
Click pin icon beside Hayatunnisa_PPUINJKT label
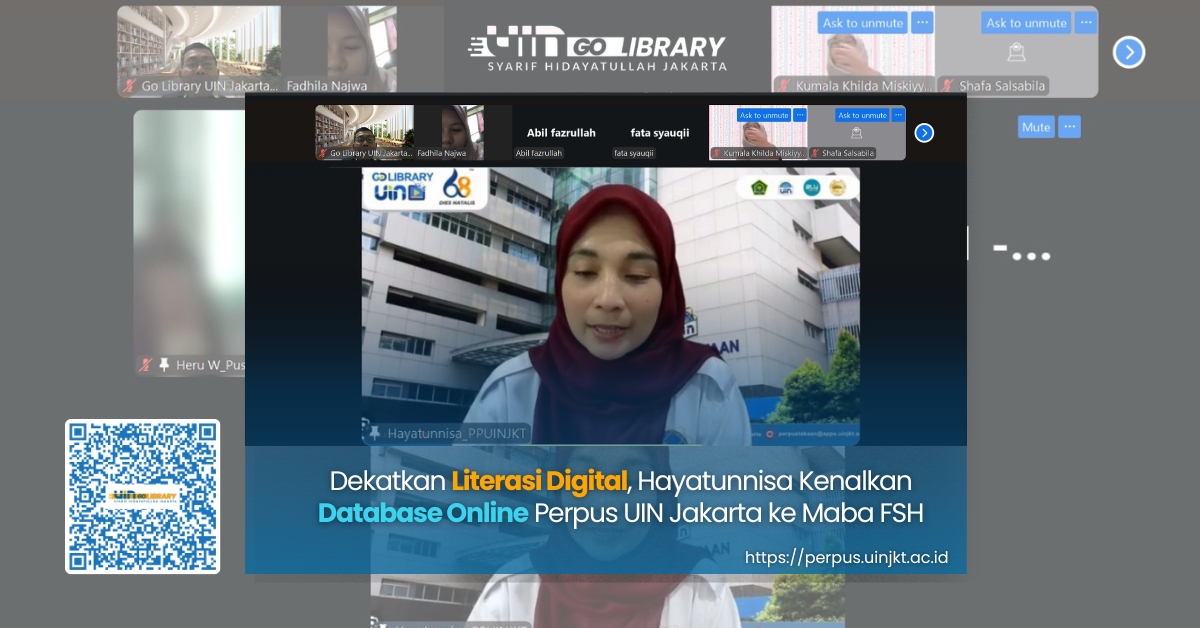tap(373, 433)
